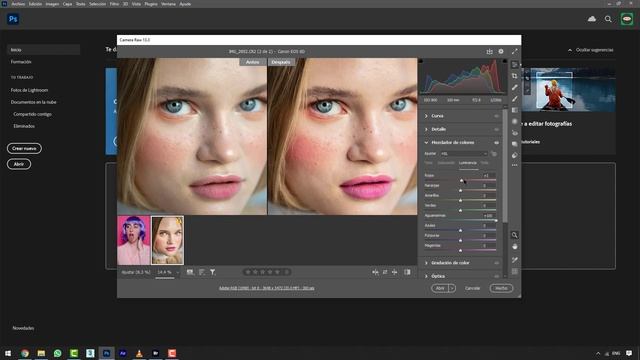Open Photoshop cloud documents icon
The width and height of the screenshot is (640, 360).
[592, 19]
